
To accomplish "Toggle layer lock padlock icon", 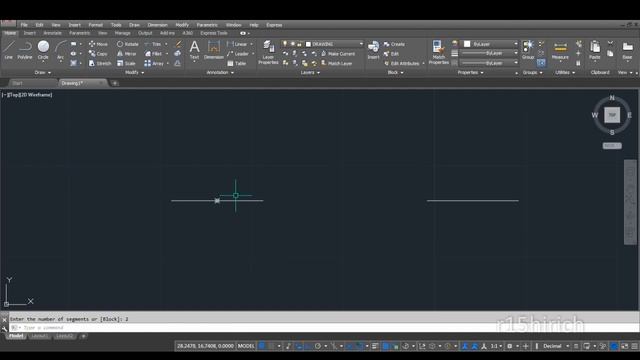I will coord(299,44).
